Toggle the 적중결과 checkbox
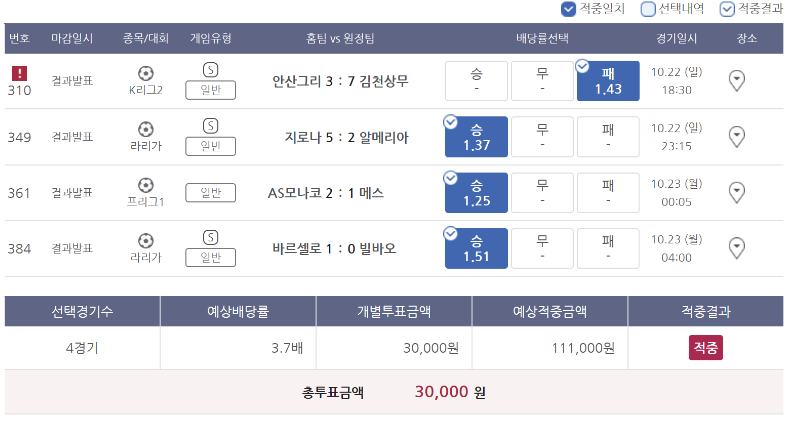Image resolution: width=790 pixels, height=422 pixels. click(727, 9)
